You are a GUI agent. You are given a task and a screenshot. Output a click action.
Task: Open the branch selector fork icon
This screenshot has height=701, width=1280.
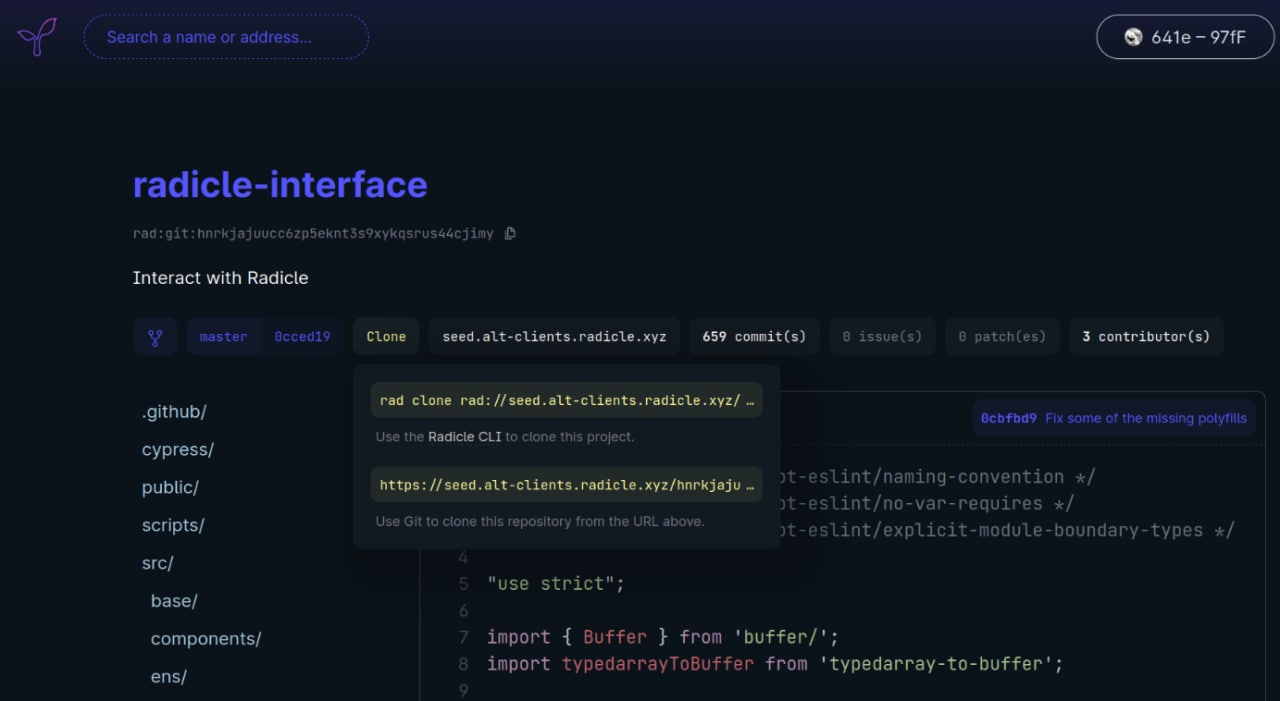click(155, 337)
